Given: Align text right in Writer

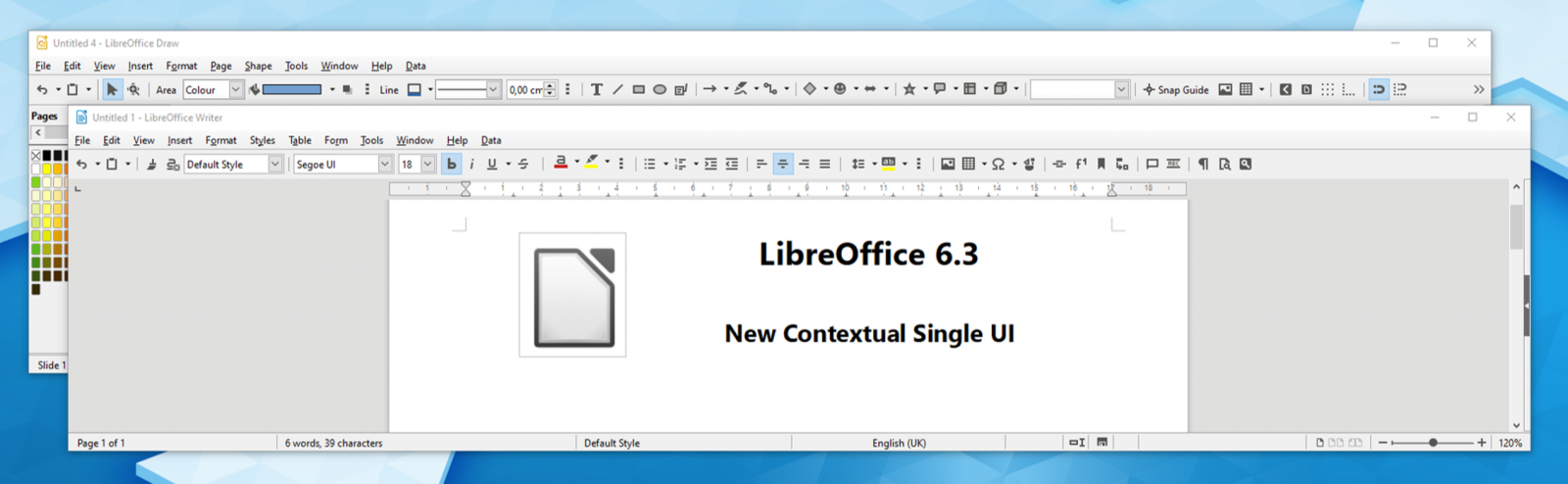Looking at the screenshot, I should [x=804, y=164].
